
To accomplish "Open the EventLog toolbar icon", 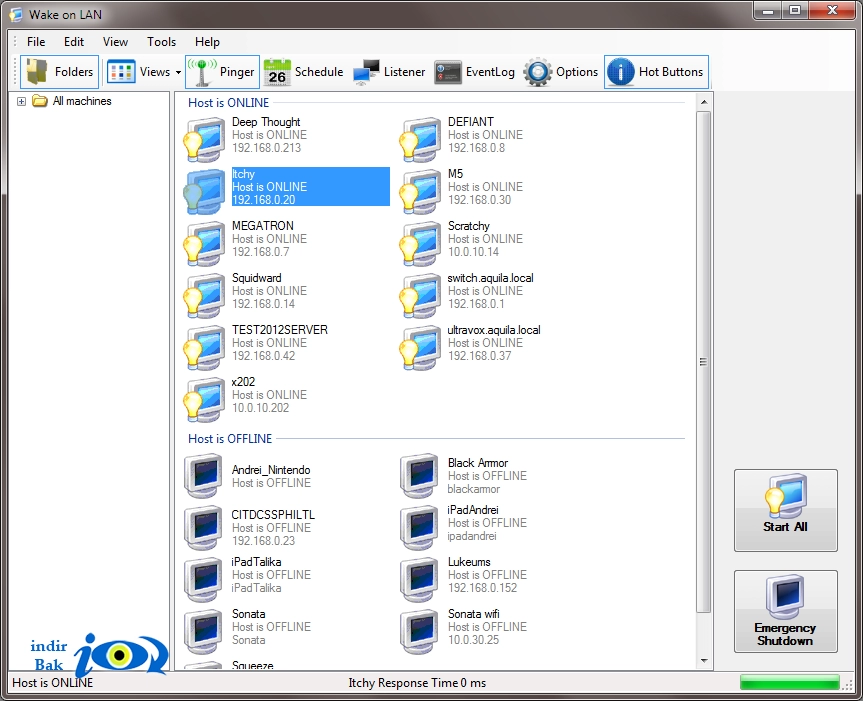I will pos(448,72).
